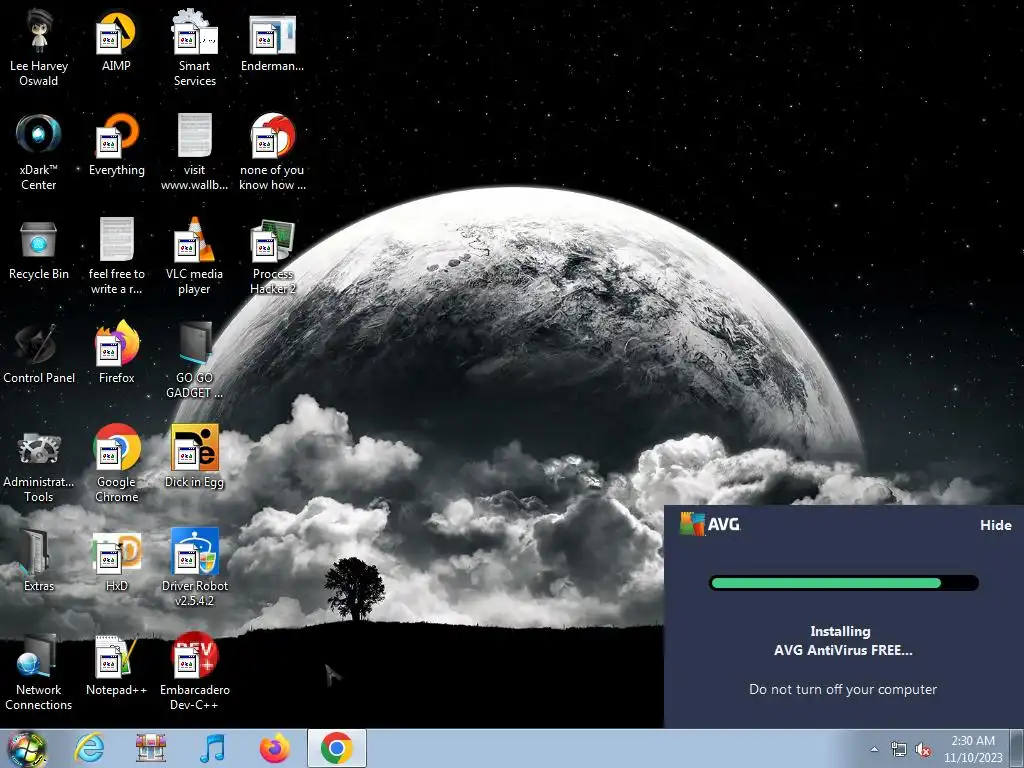Screen dimensions: 1024x768
Task: Click the Enderman desktop icon
Action: [272, 42]
